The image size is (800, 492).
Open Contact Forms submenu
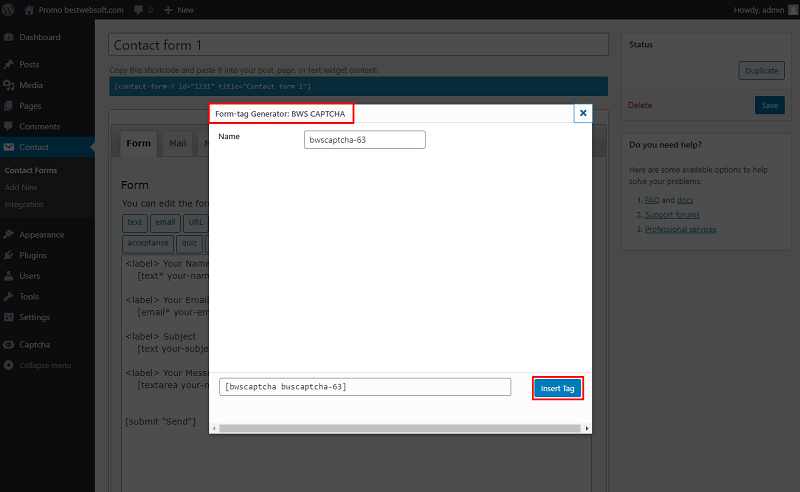coord(31,170)
